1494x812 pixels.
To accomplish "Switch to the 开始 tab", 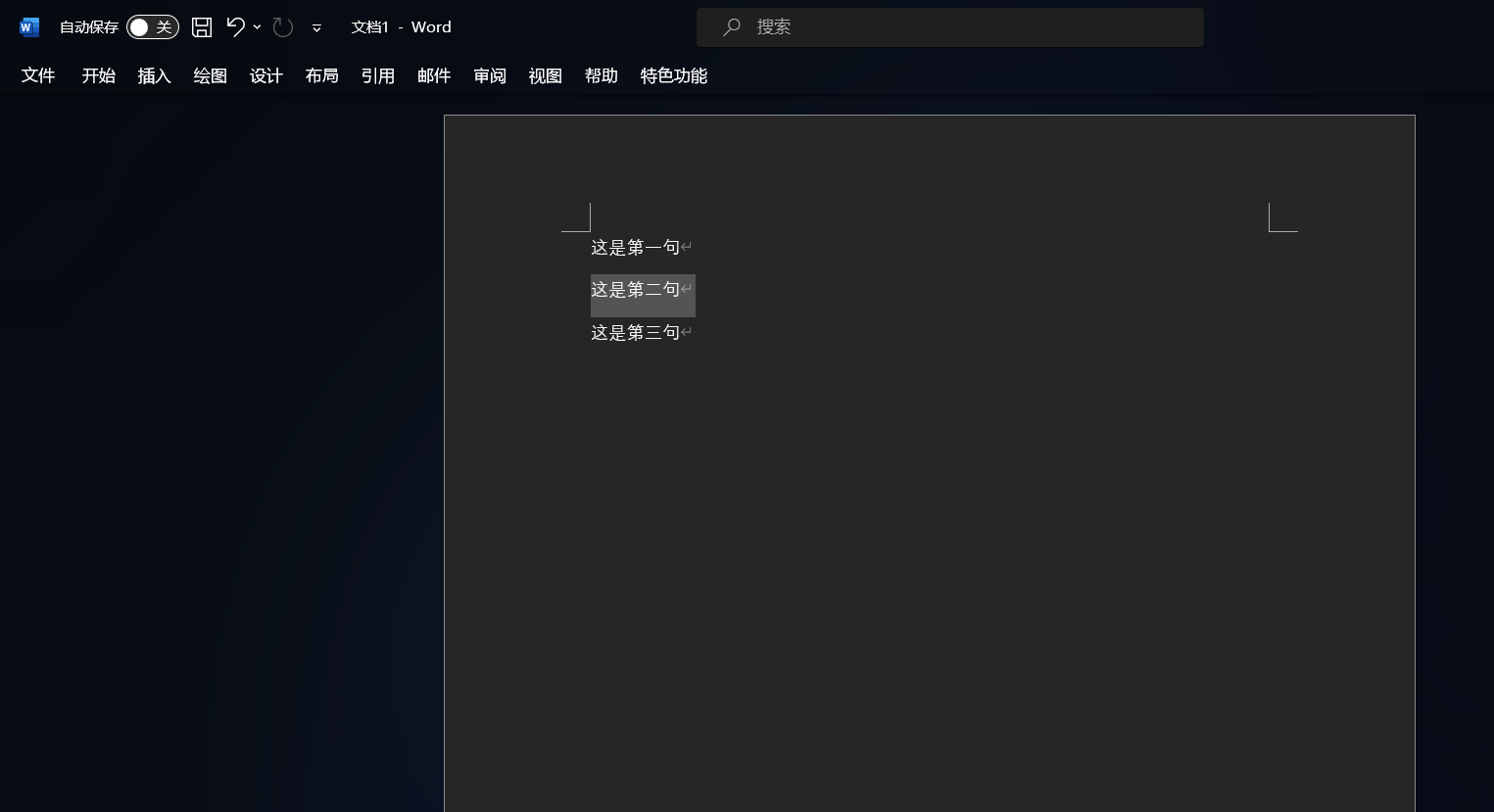I will pos(98,76).
